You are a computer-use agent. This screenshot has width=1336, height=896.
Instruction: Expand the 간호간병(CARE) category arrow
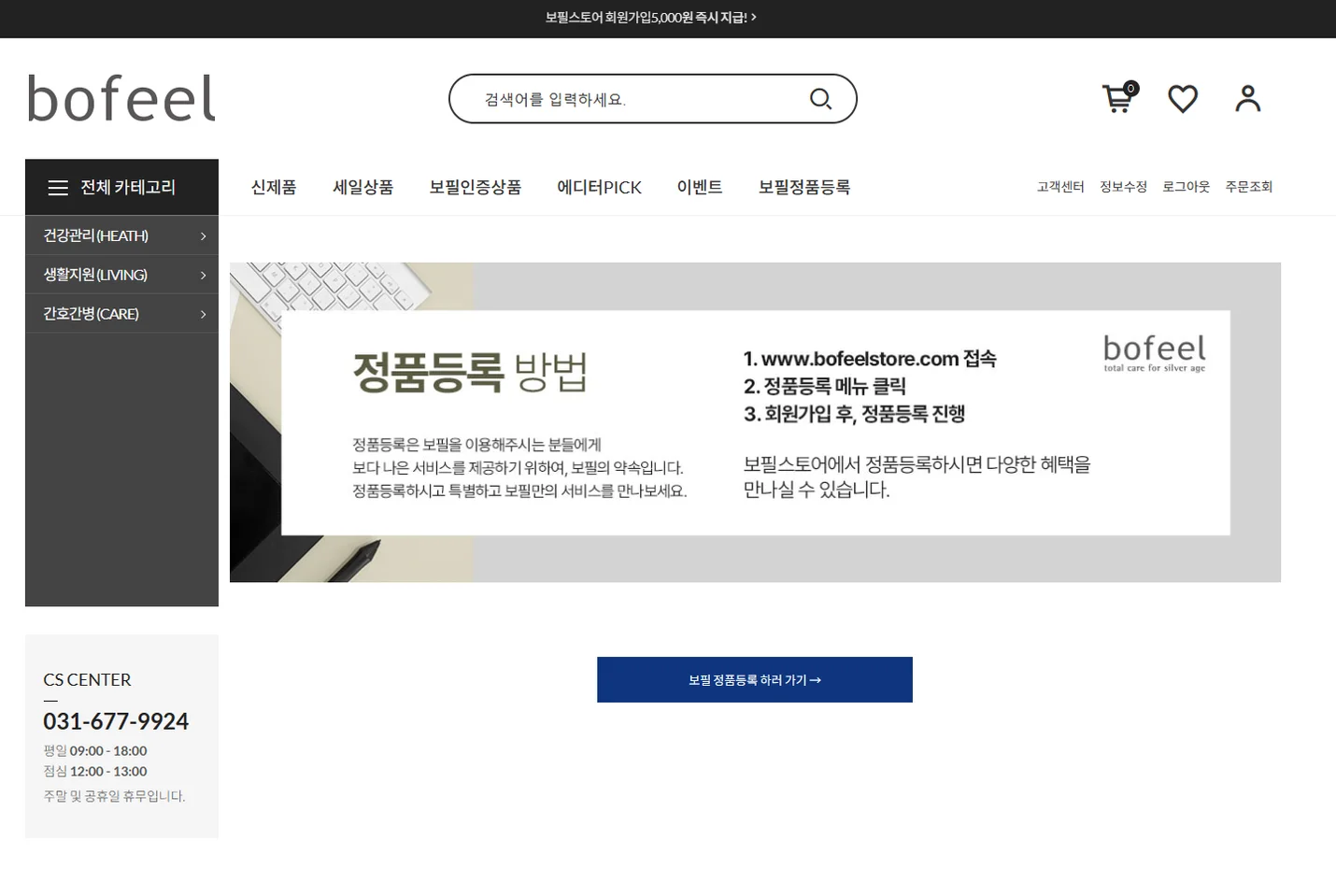point(203,315)
